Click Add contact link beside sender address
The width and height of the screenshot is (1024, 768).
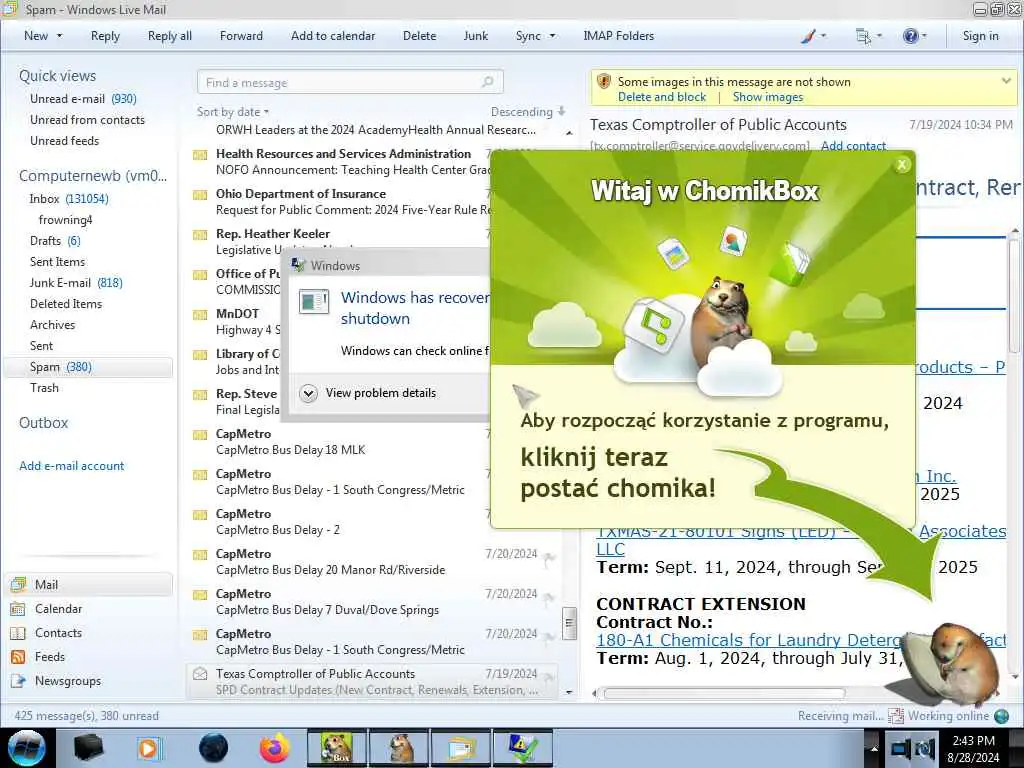853,145
